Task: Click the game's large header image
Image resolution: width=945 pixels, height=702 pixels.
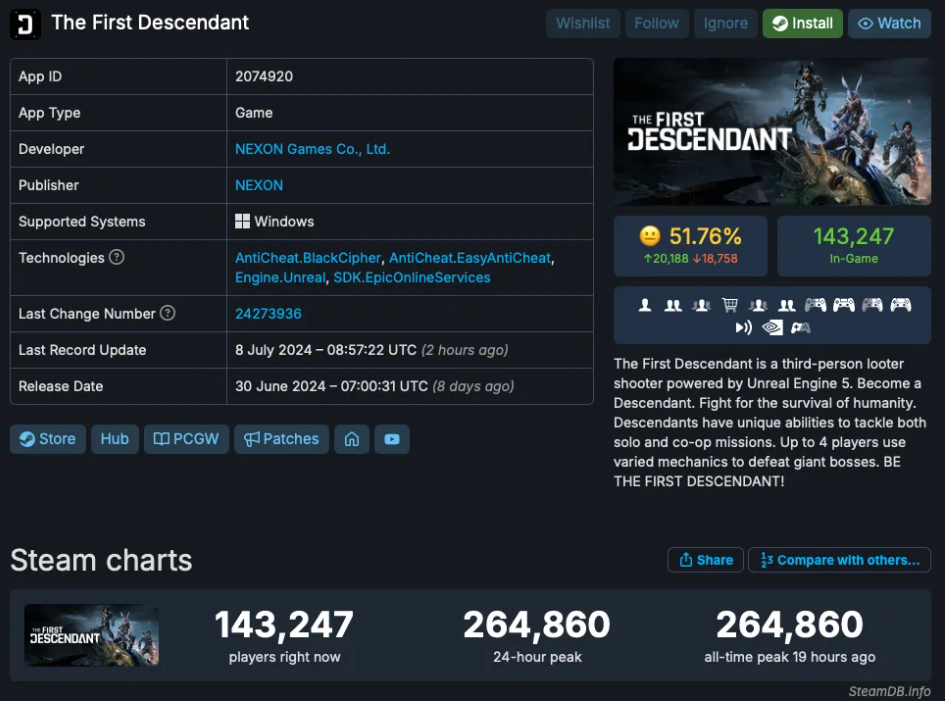Action: (772, 132)
